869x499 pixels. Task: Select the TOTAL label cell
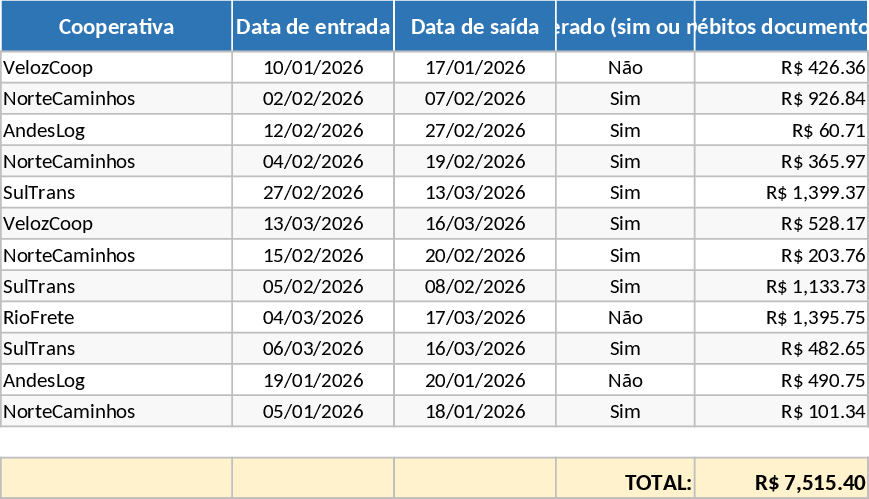pyautogui.click(x=625, y=482)
